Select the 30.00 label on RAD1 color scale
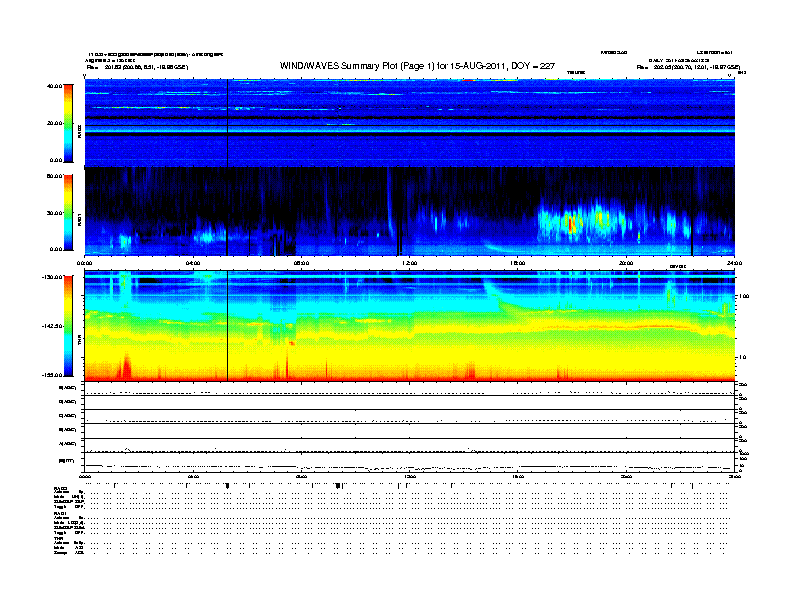The width and height of the screenshot is (792, 612). [x=54, y=213]
